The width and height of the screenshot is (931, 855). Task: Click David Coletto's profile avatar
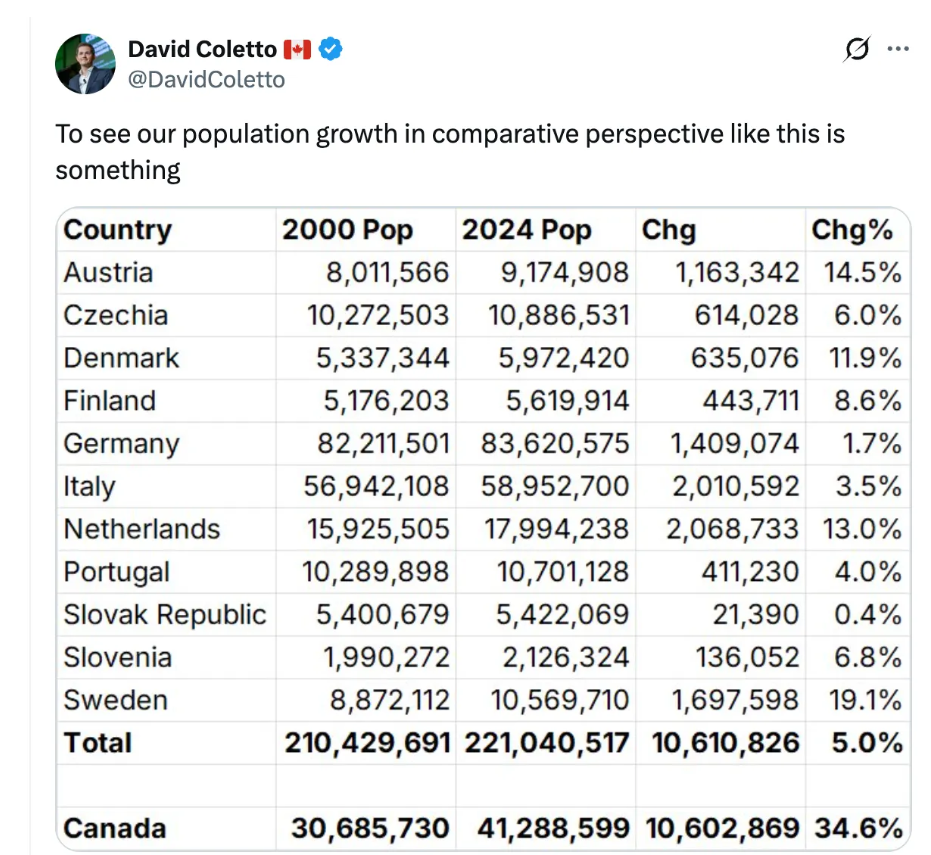(x=85, y=64)
